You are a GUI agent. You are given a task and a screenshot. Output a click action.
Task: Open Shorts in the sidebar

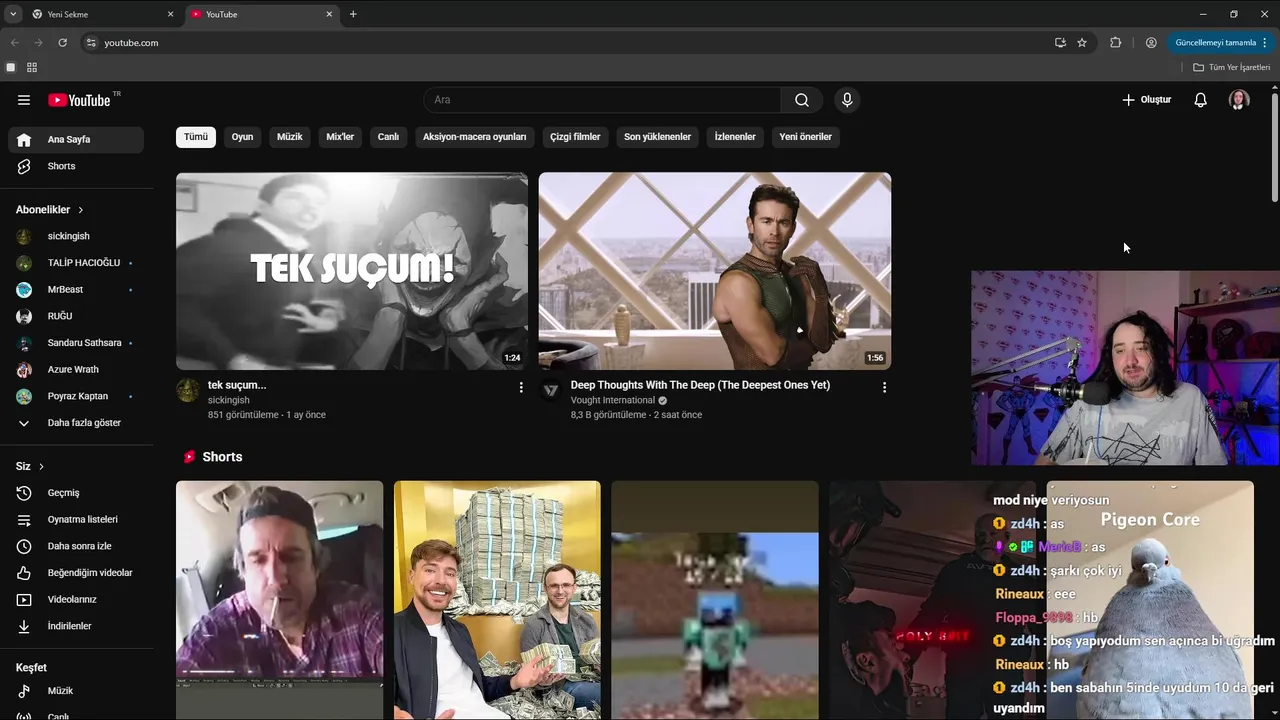click(x=76, y=166)
